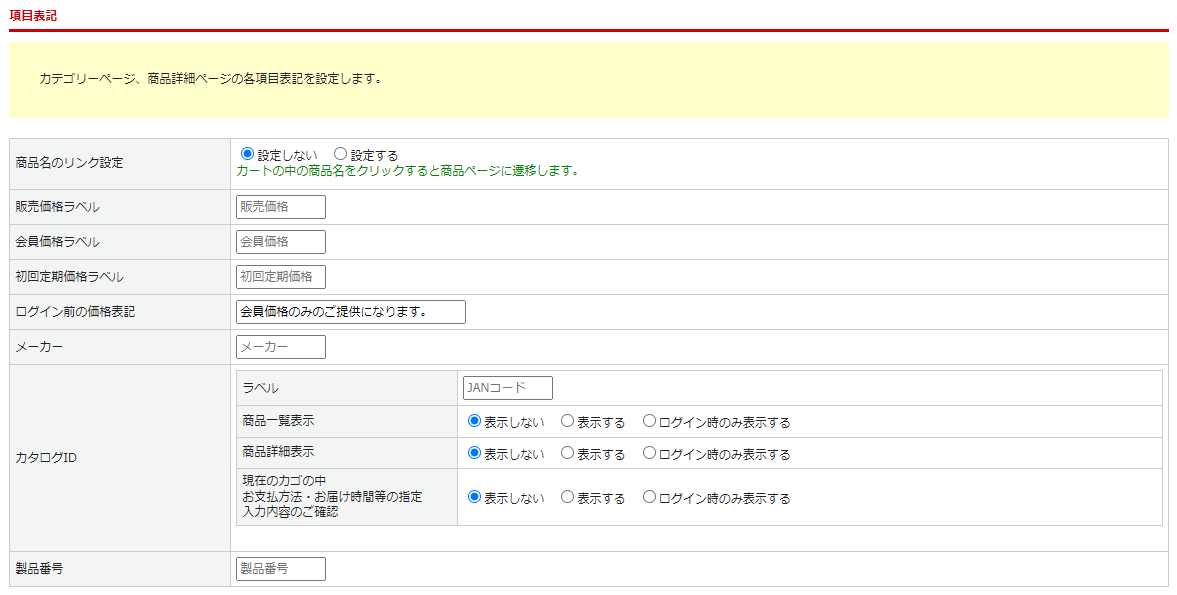Viewport: 1177px width, 595px height.
Task: Select 表示しない for 商品詳細表示
Action: [475, 453]
